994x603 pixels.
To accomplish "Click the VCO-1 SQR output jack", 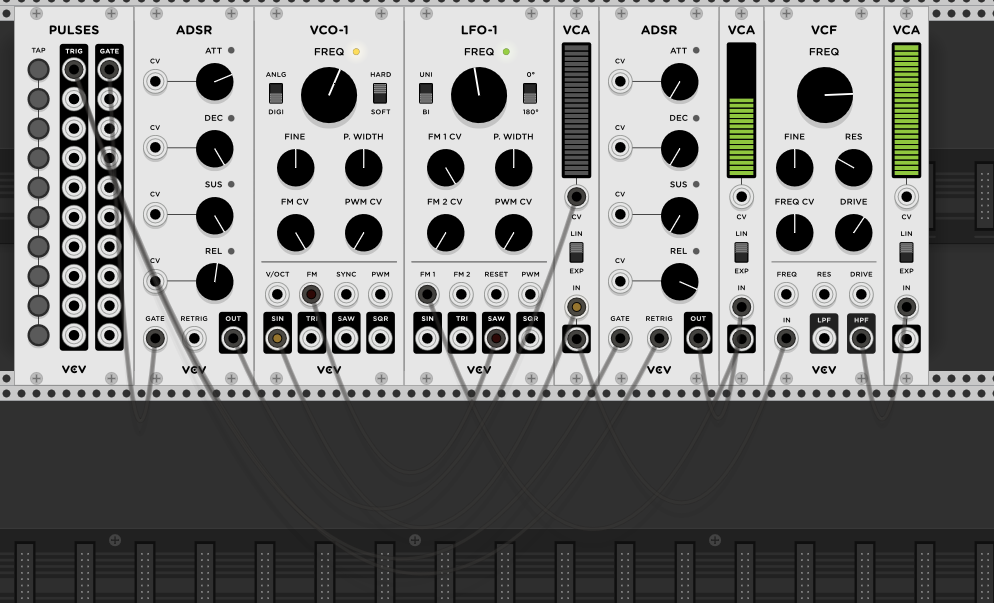I will click(380, 339).
